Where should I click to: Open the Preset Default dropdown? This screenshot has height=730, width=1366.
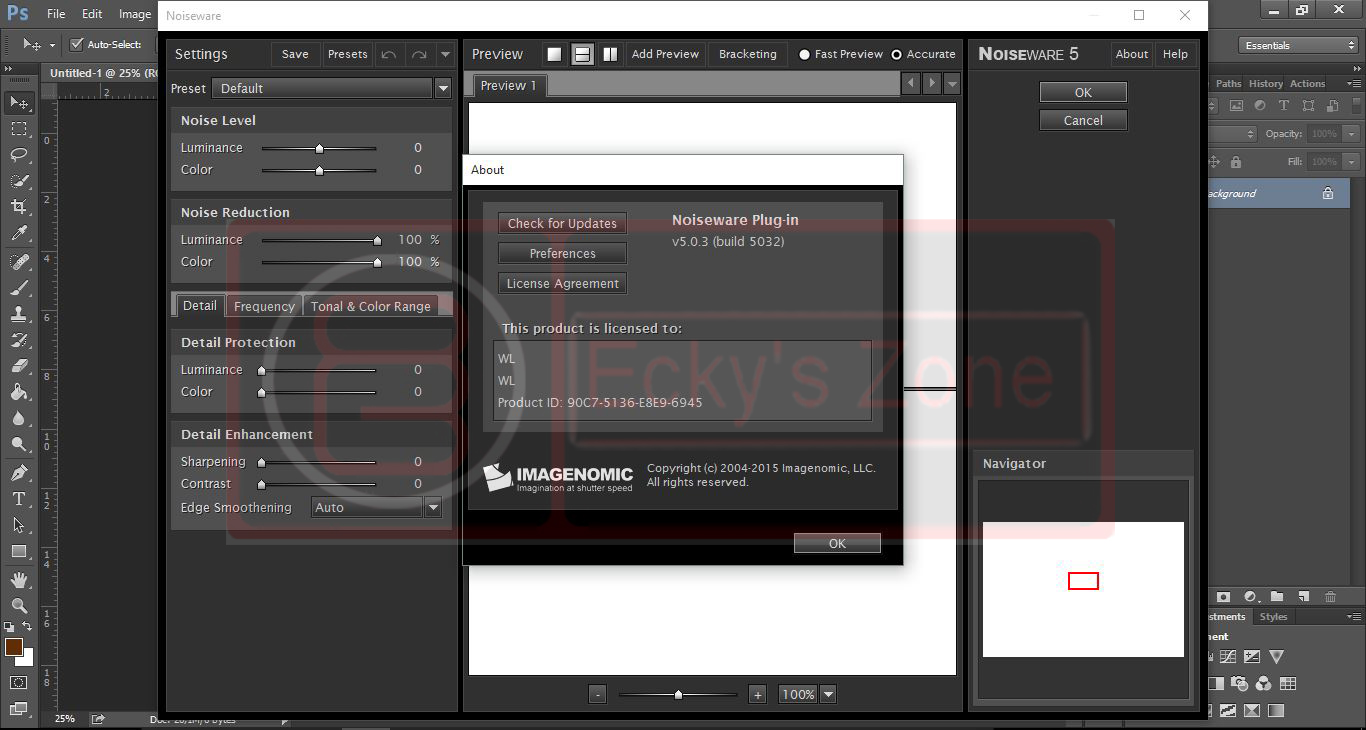point(442,88)
